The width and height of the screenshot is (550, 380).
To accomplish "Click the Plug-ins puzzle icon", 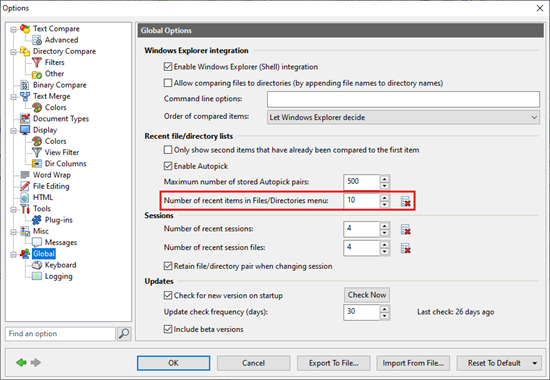I will tap(37, 220).
